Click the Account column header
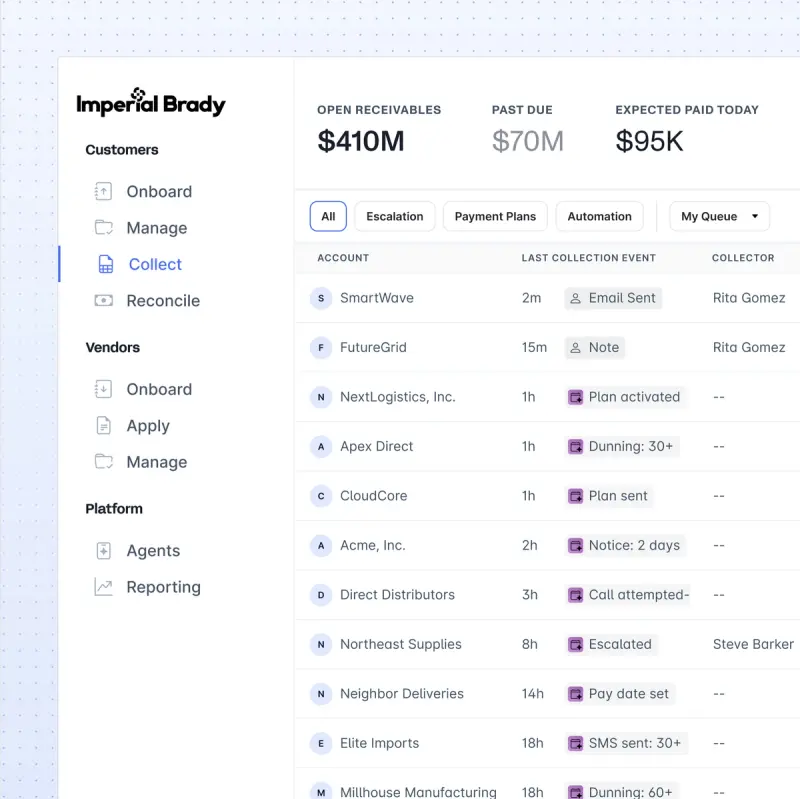800x799 pixels. 343,258
